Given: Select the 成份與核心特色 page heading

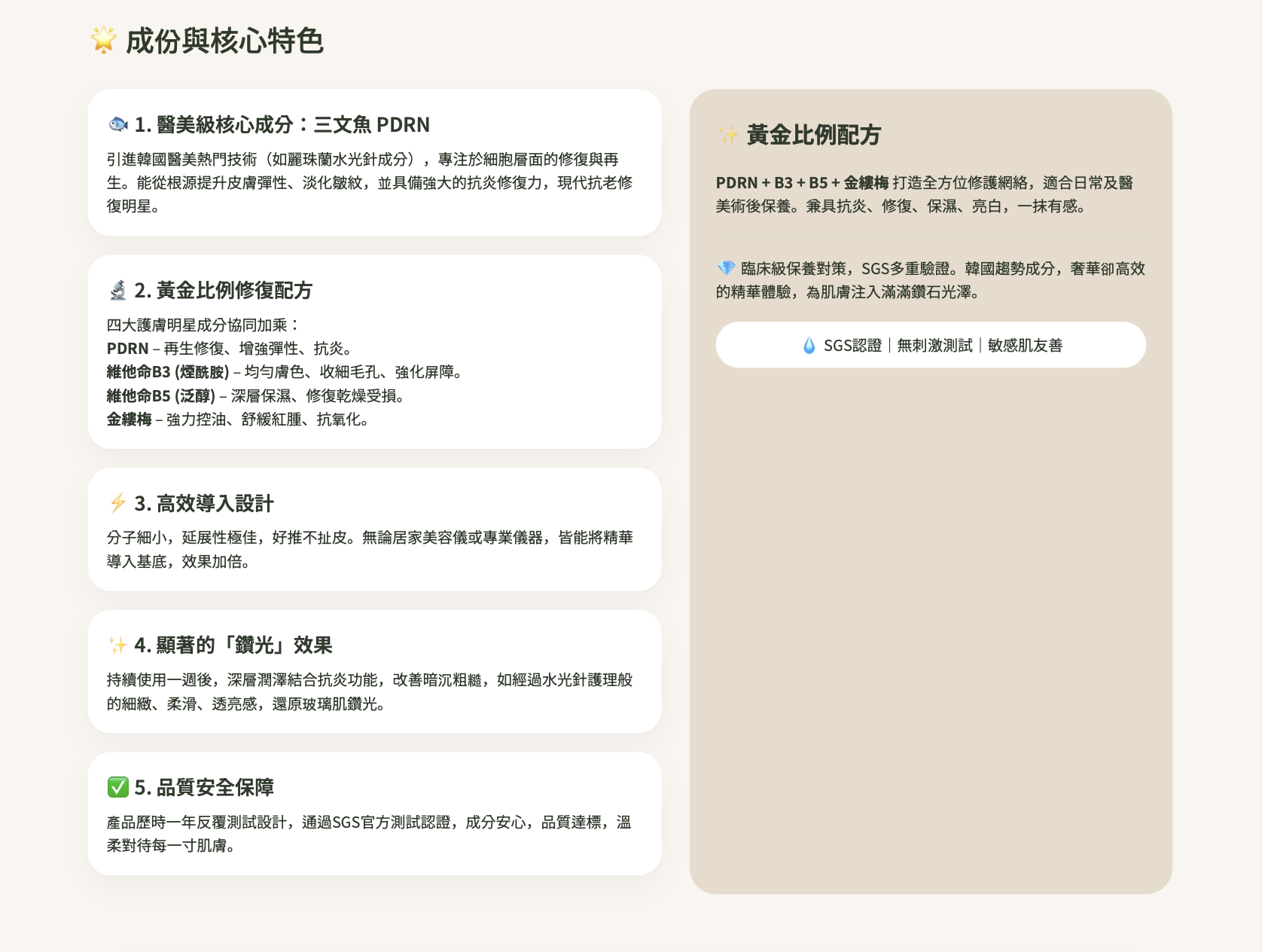Looking at the screenshot, I should point(224,41).
